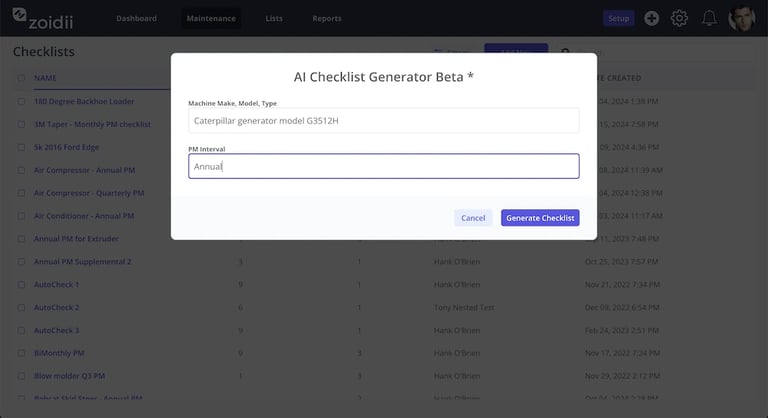
Task: Click Nov 29, 2022 2:12 PM date
Action: pyautogui.click(x=622, y=376)
